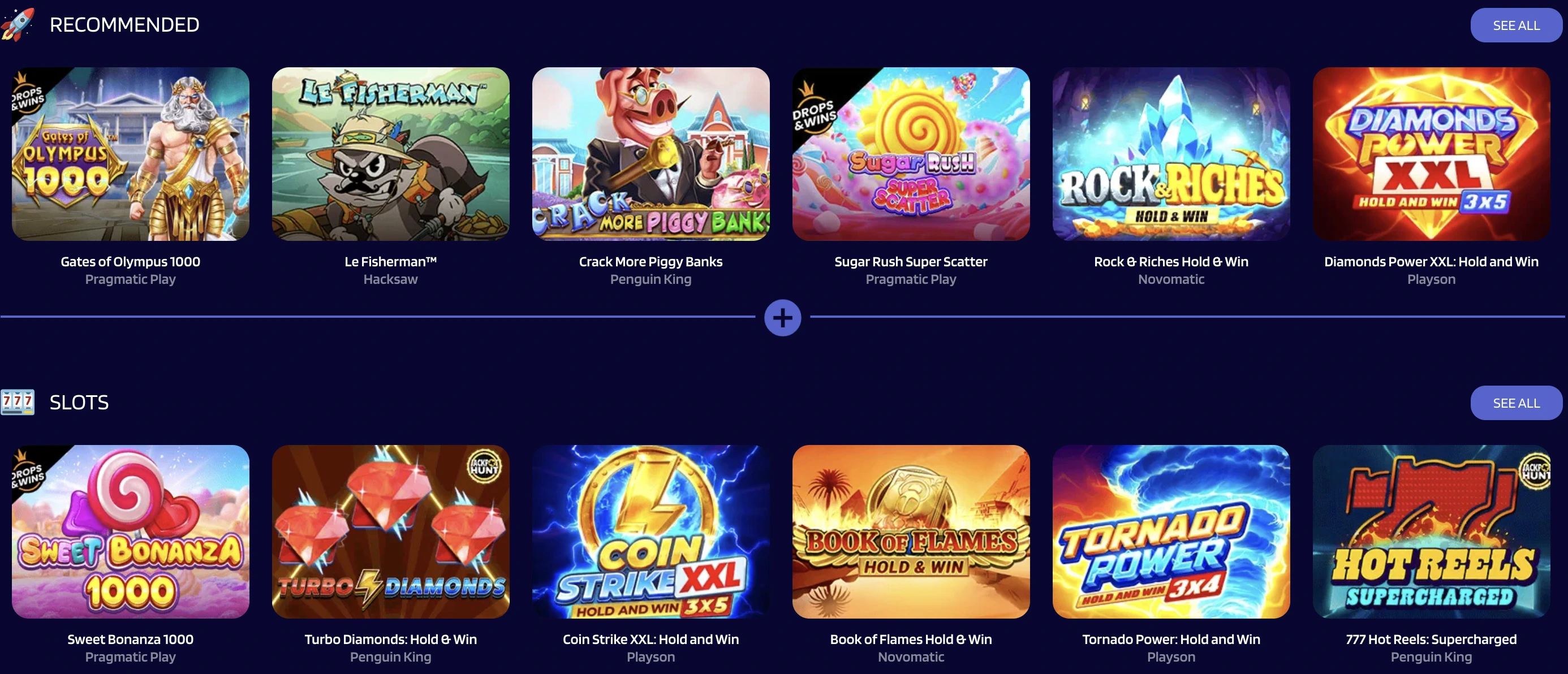
Task: See all Slots games
Action: [1515, 403]
